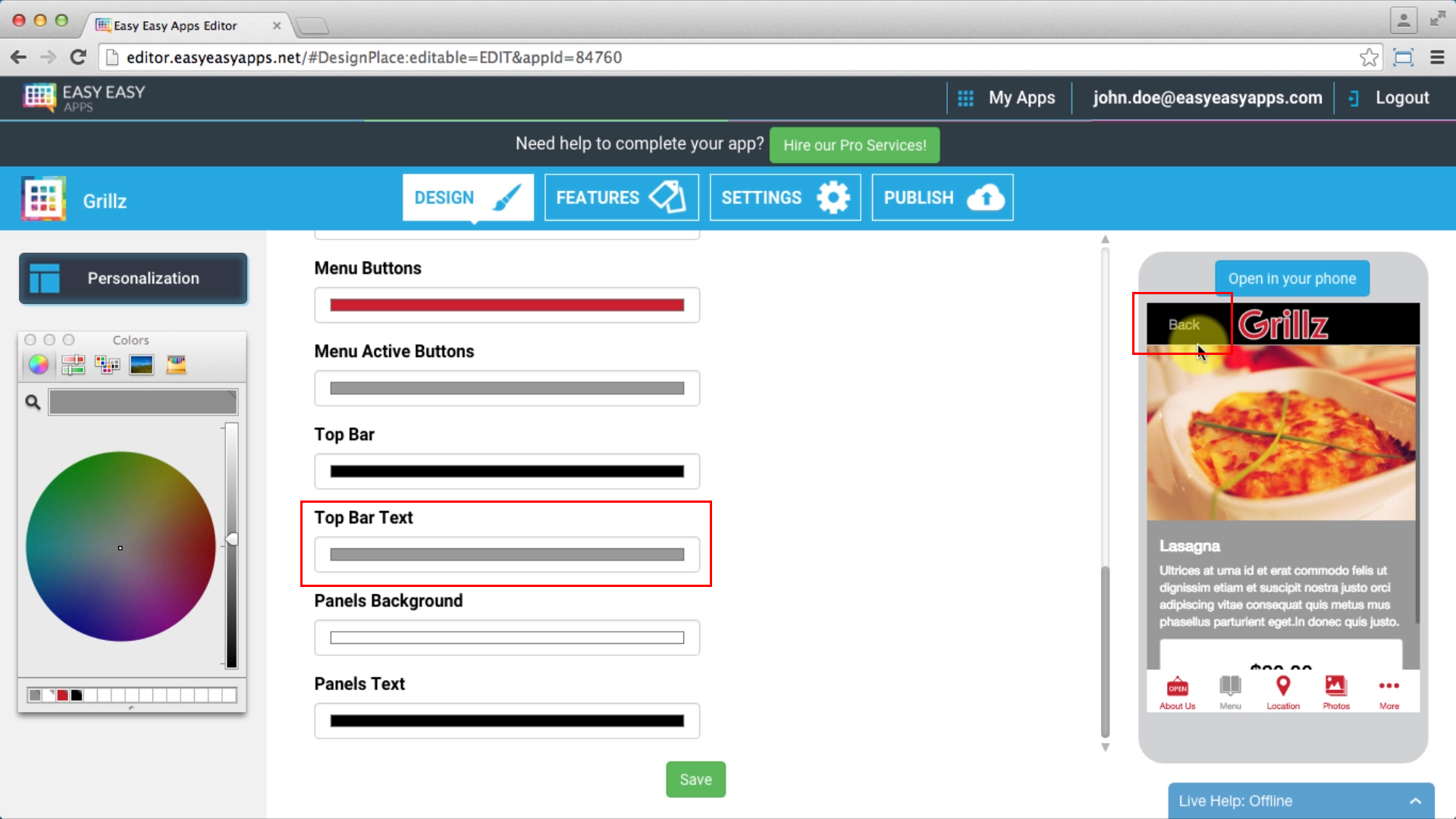Click the Save button
Viewport: 1456px width, 819px height.
pyautogui.click(x=696, y=779)
